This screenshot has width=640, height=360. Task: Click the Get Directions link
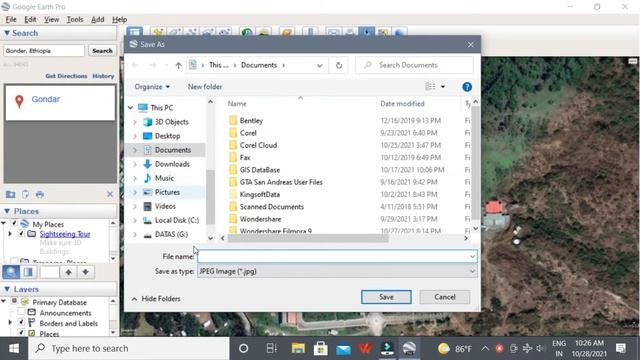coord(66,76)
